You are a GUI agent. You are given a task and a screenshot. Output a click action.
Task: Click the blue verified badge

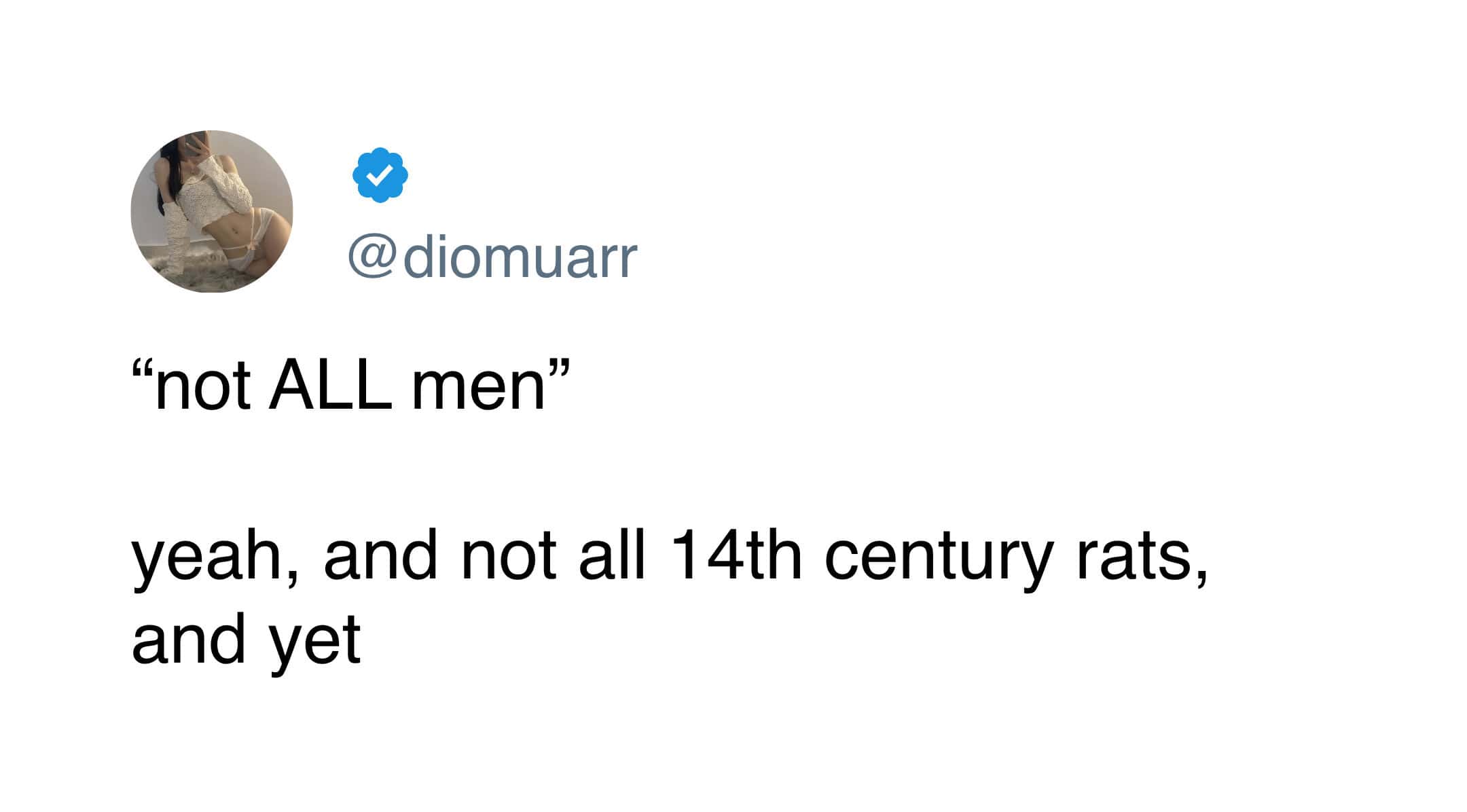click(x=380, y=174)
